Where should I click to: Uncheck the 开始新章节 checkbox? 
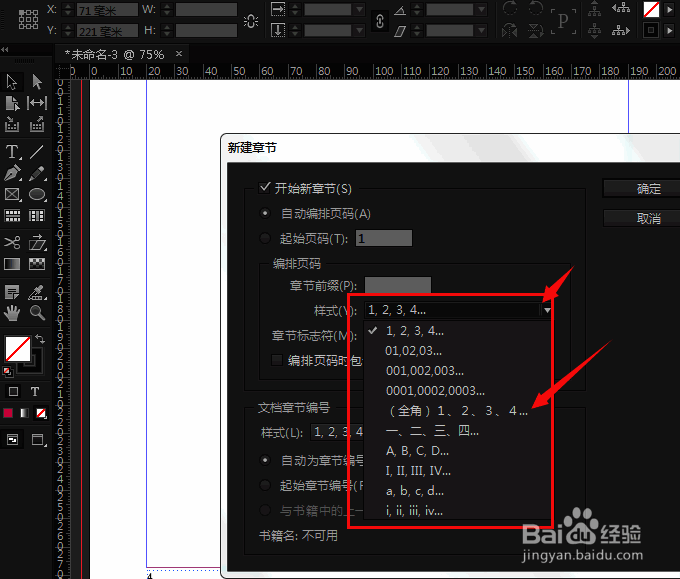(265, 187)
